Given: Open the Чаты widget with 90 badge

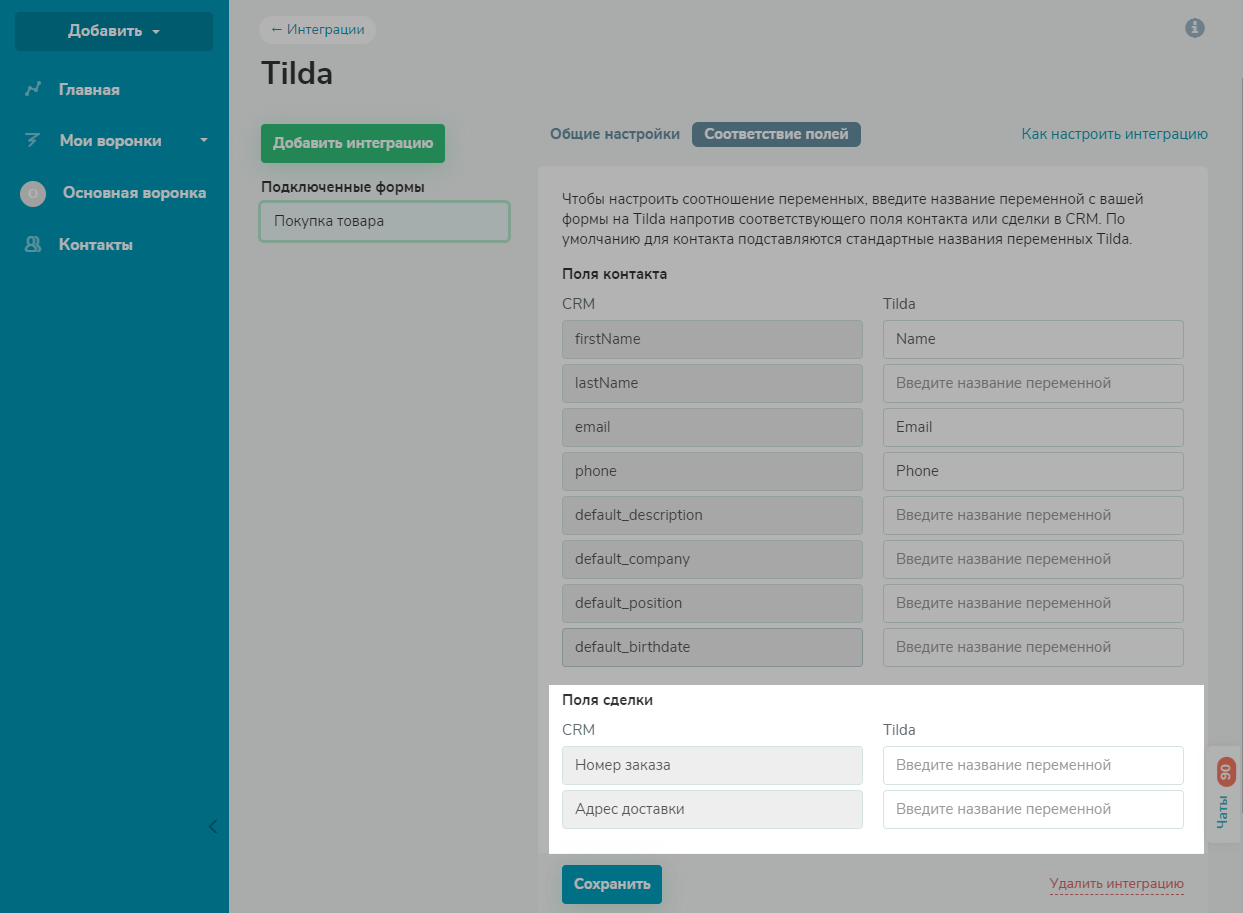Looking at the screenshot, I should pos(1225,794).
